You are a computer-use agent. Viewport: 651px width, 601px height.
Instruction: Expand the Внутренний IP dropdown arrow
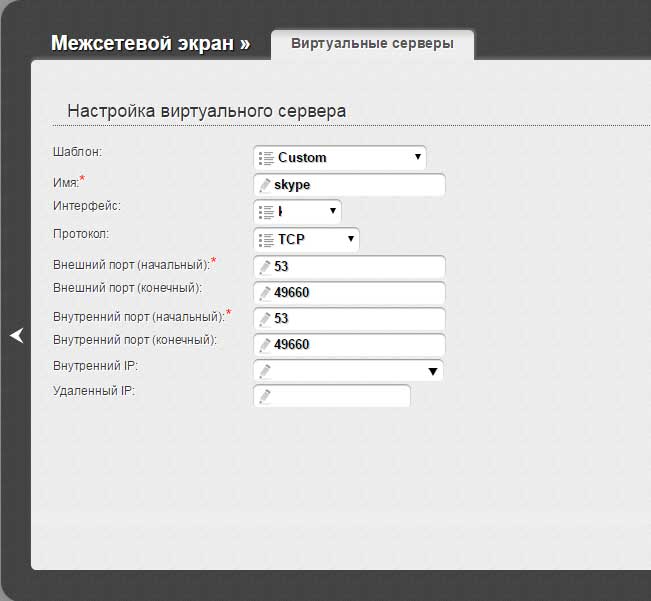(433, 371)
